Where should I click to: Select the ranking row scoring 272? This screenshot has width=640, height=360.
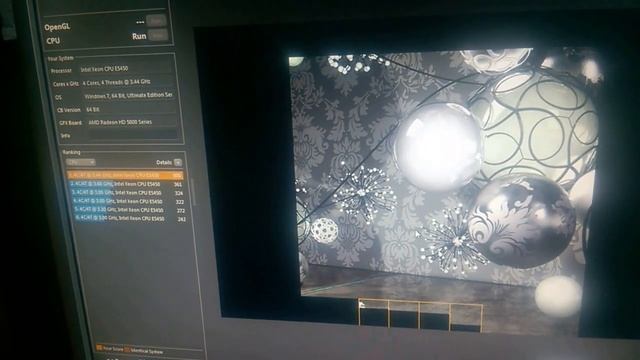(130, 210)
